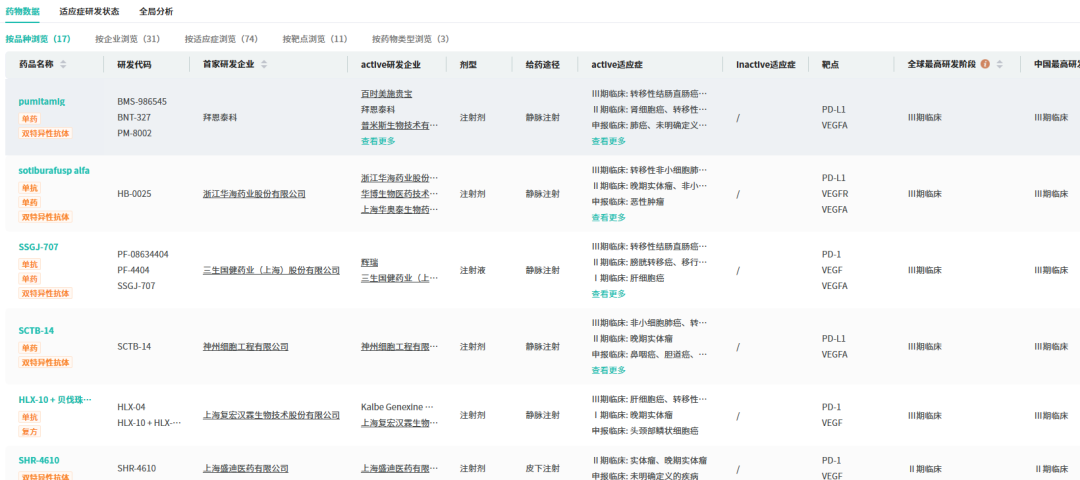Switch to 药物数据 tab
This screenshot has width=1080, height=480.
pyautogui.click(x=23, y=12)
